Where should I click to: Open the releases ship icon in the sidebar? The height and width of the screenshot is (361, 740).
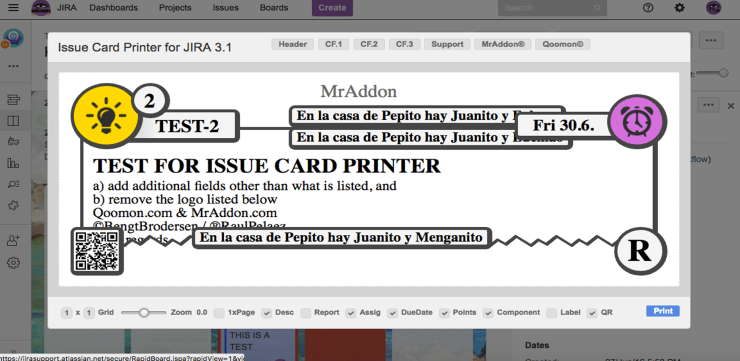pyautogui.click(x=13, y=142)
